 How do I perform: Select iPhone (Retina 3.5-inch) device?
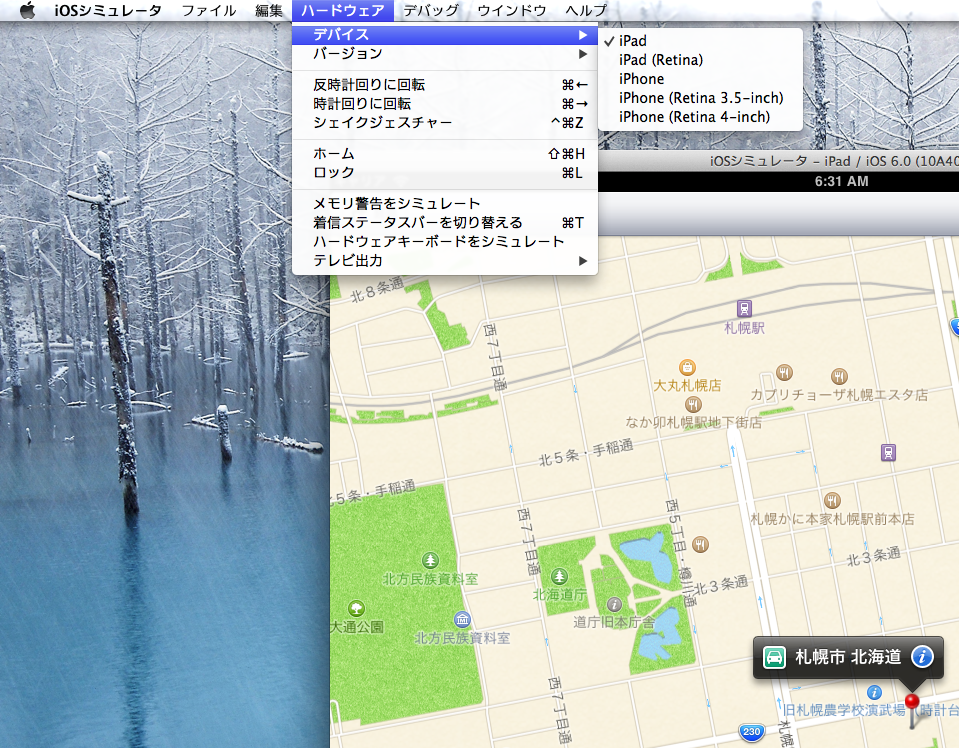coord(700,98)
